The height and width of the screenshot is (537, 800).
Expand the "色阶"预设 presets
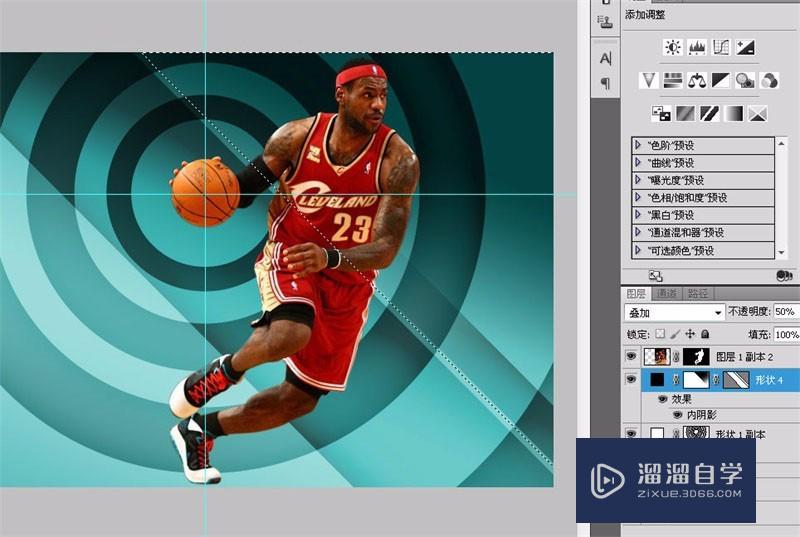(x=638, y=145)
